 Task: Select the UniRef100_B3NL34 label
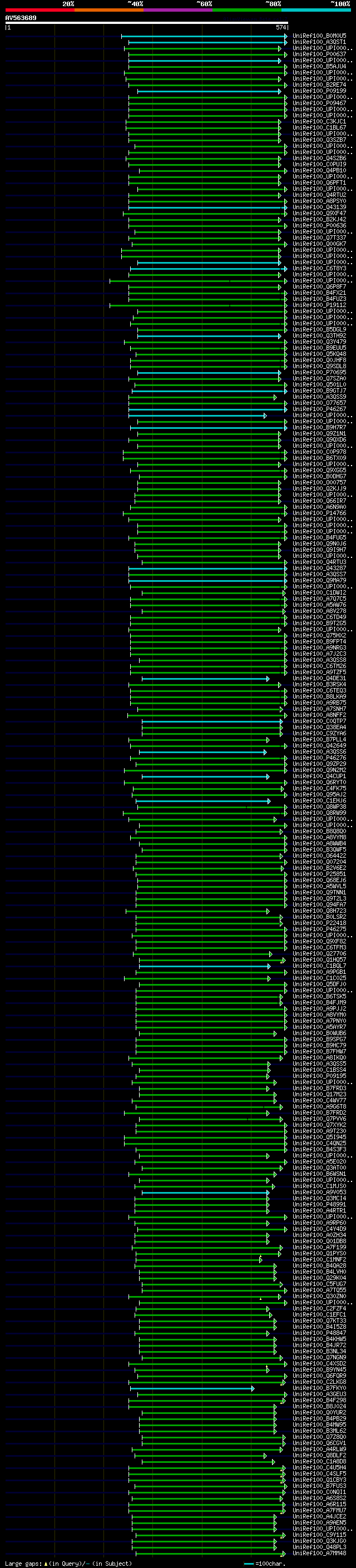319,1351
